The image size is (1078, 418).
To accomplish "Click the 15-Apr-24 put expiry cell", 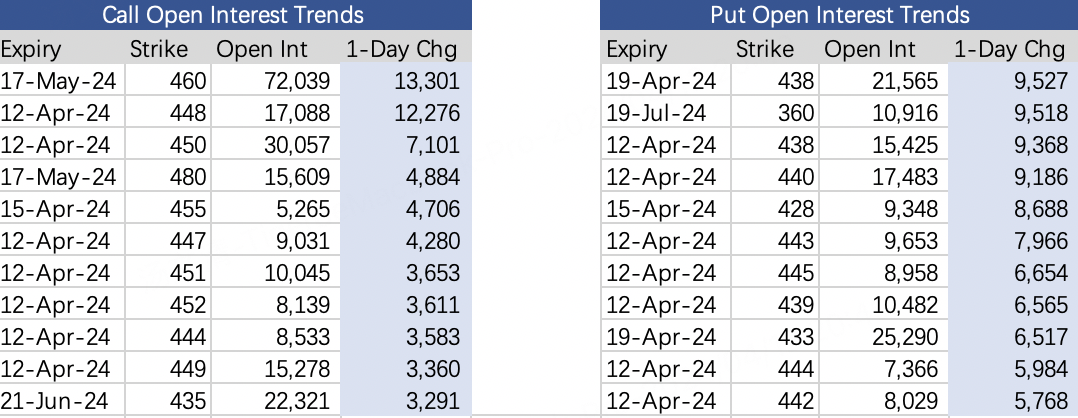I will [661, 209].
